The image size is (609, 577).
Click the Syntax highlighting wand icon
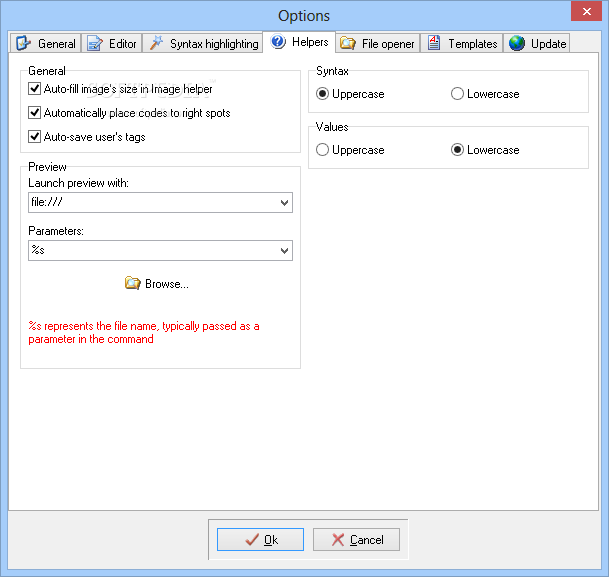tap(156, 43)
